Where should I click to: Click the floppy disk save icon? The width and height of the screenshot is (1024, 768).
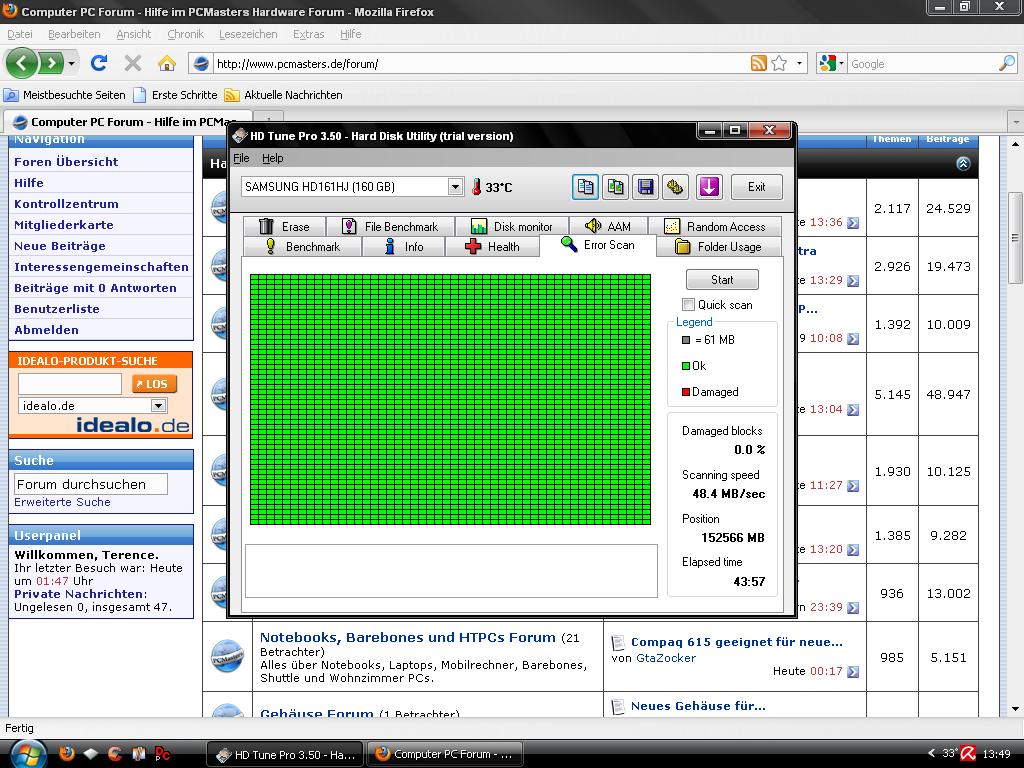pos(646,187)
